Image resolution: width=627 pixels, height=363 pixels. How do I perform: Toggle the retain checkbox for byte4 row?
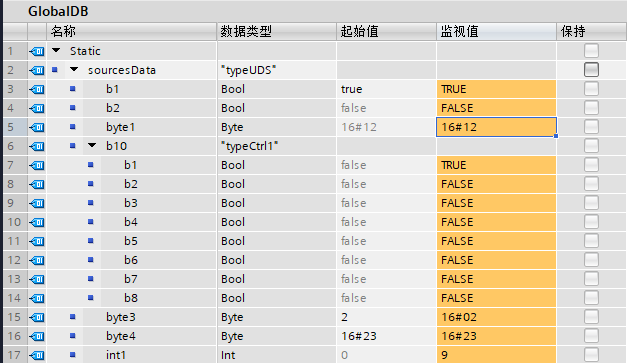[591, 336]
